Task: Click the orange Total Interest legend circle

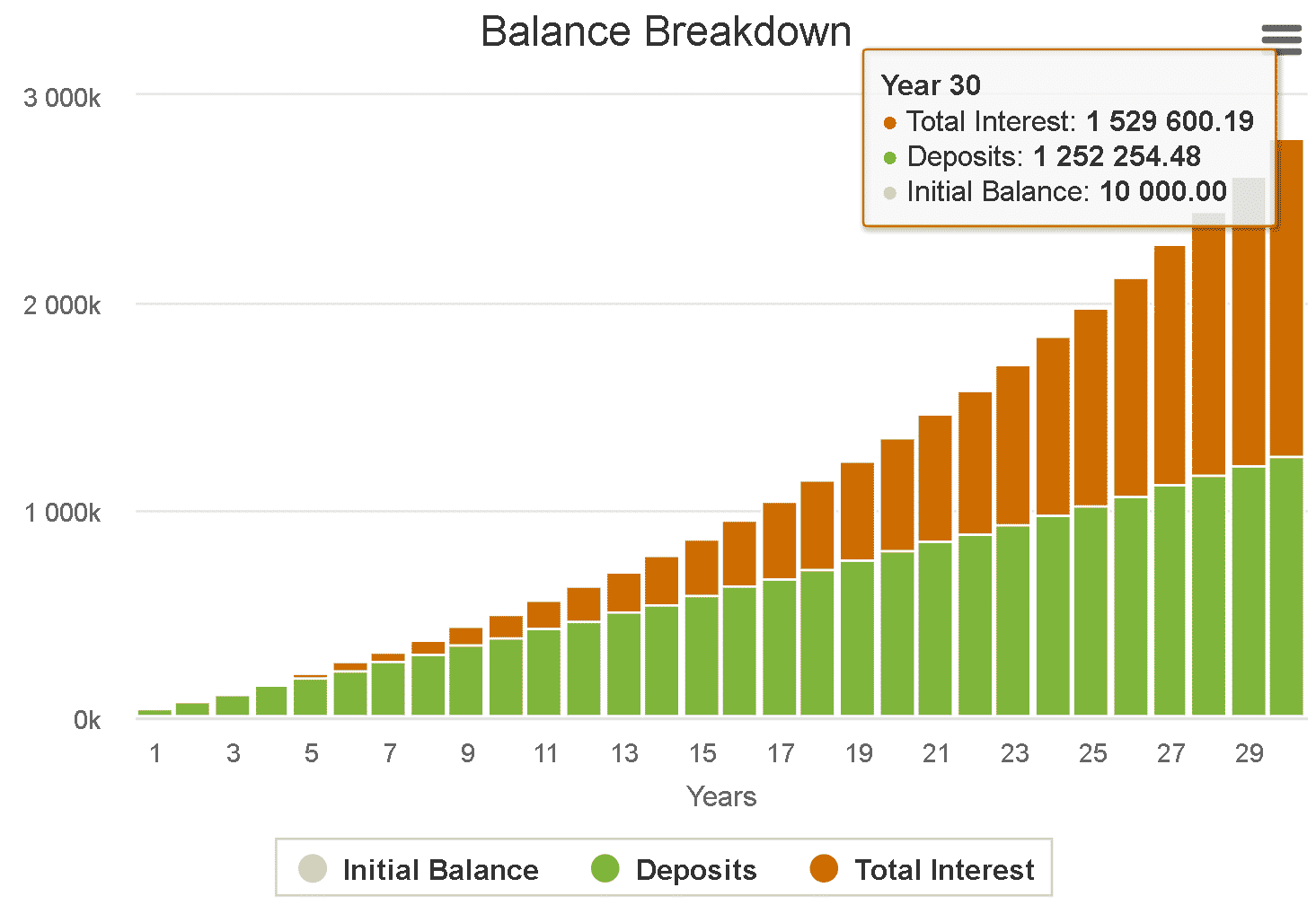Action: pos(824,868)
